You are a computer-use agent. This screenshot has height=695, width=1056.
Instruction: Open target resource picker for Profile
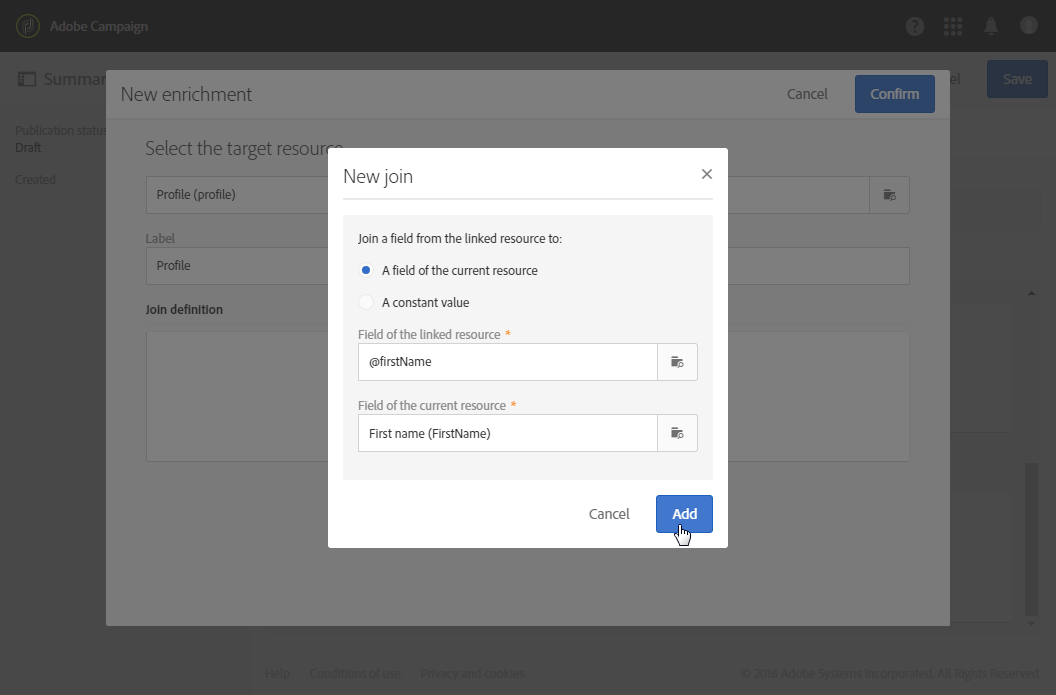[x=889, y=195]
